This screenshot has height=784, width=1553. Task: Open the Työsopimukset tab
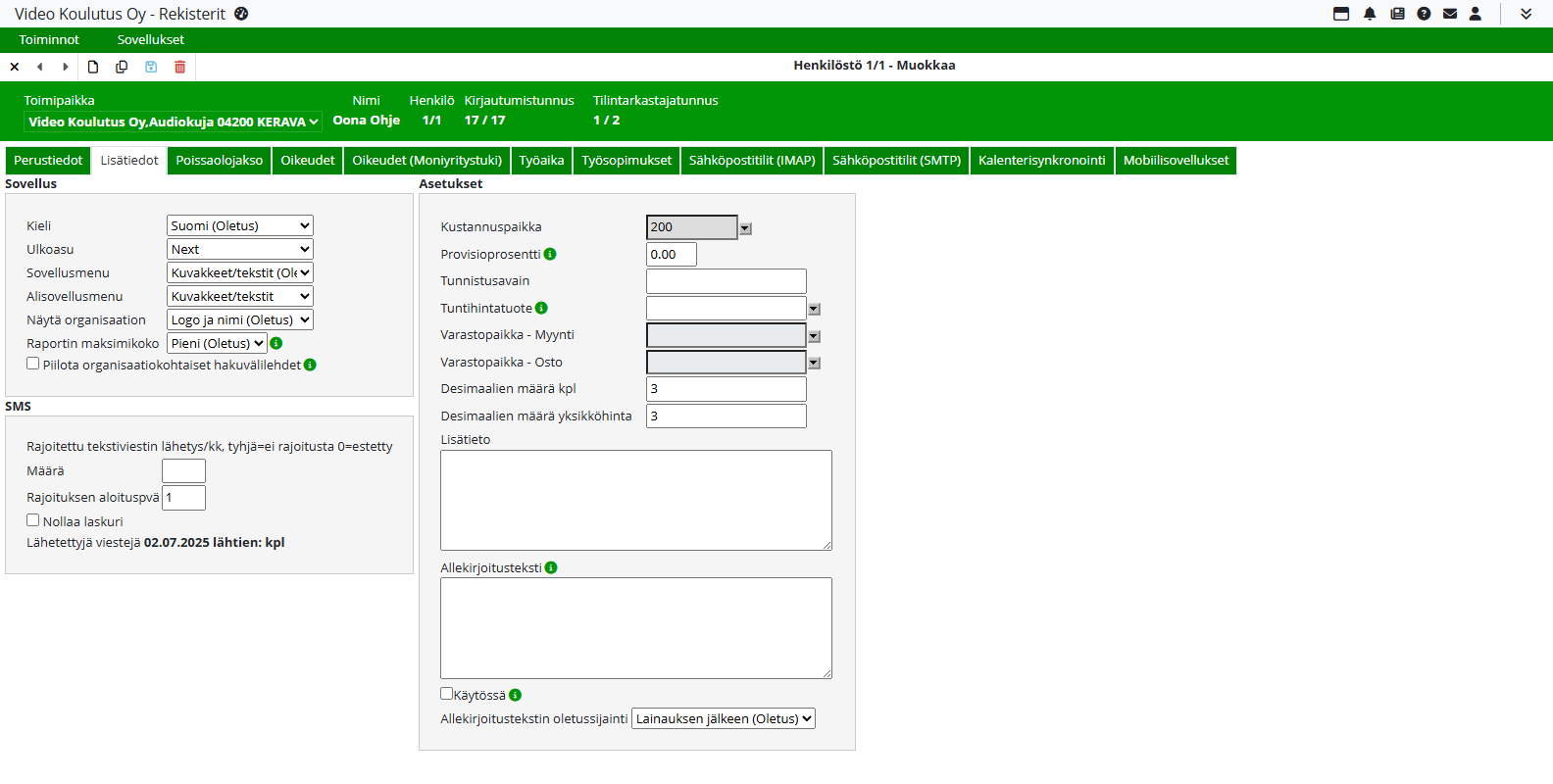pos(626,161)
